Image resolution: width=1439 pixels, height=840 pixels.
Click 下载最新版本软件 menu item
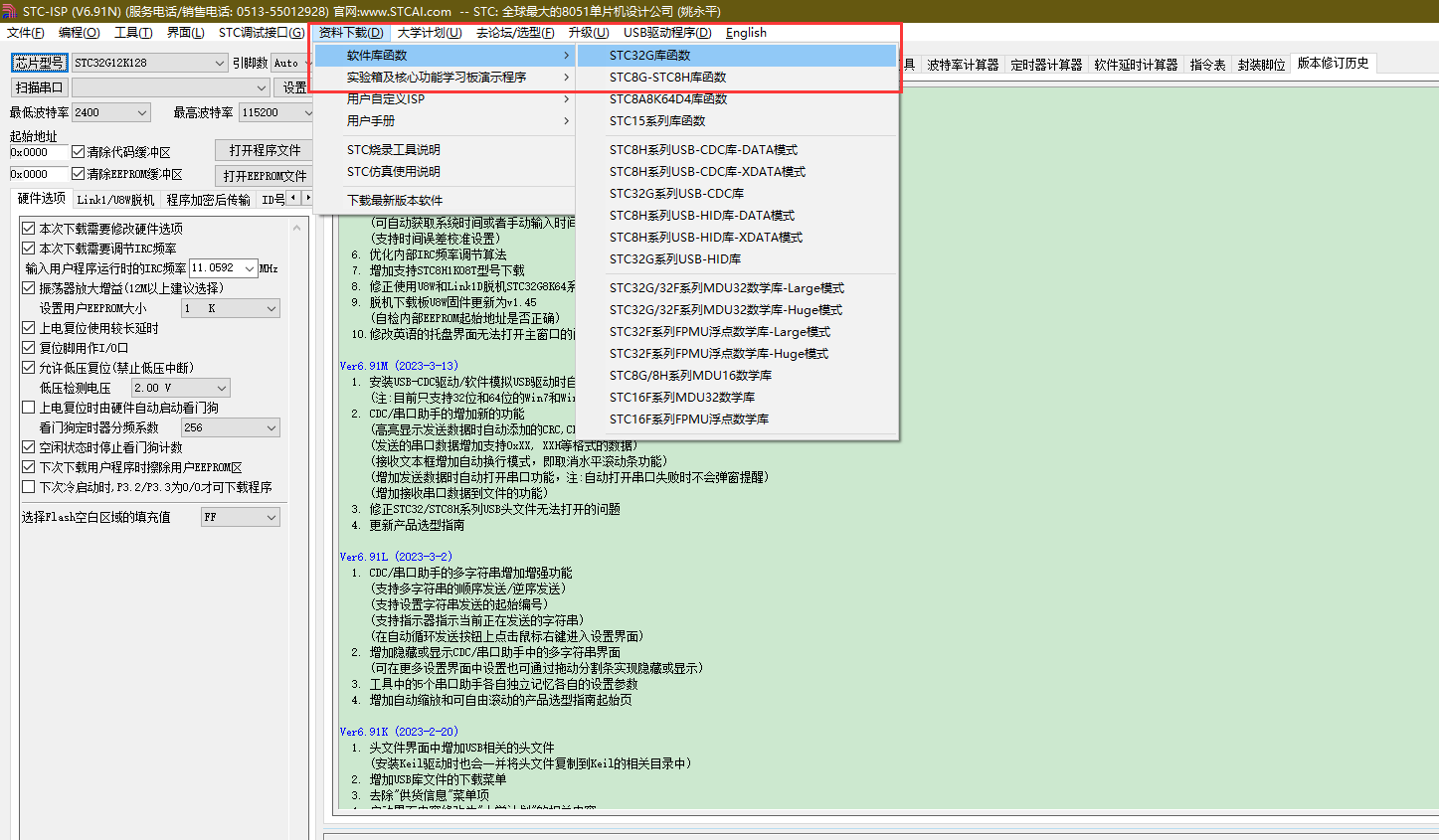[445, 201]
